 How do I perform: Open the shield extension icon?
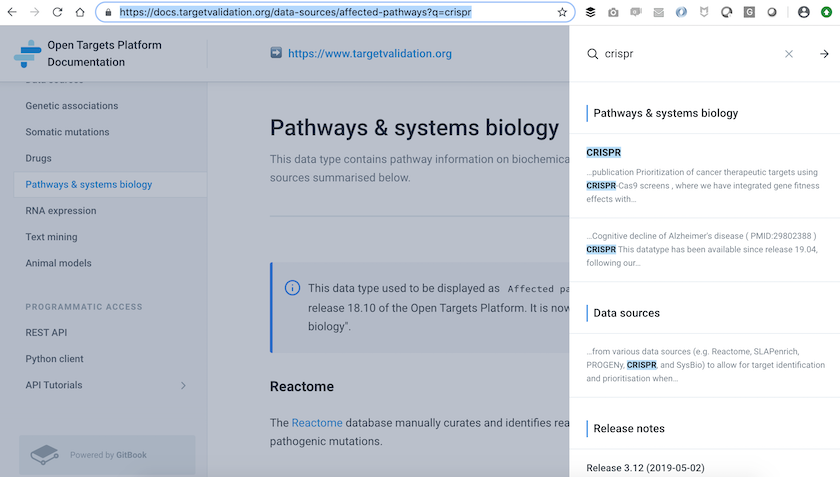pyautogui.click(x=704, y=12)
